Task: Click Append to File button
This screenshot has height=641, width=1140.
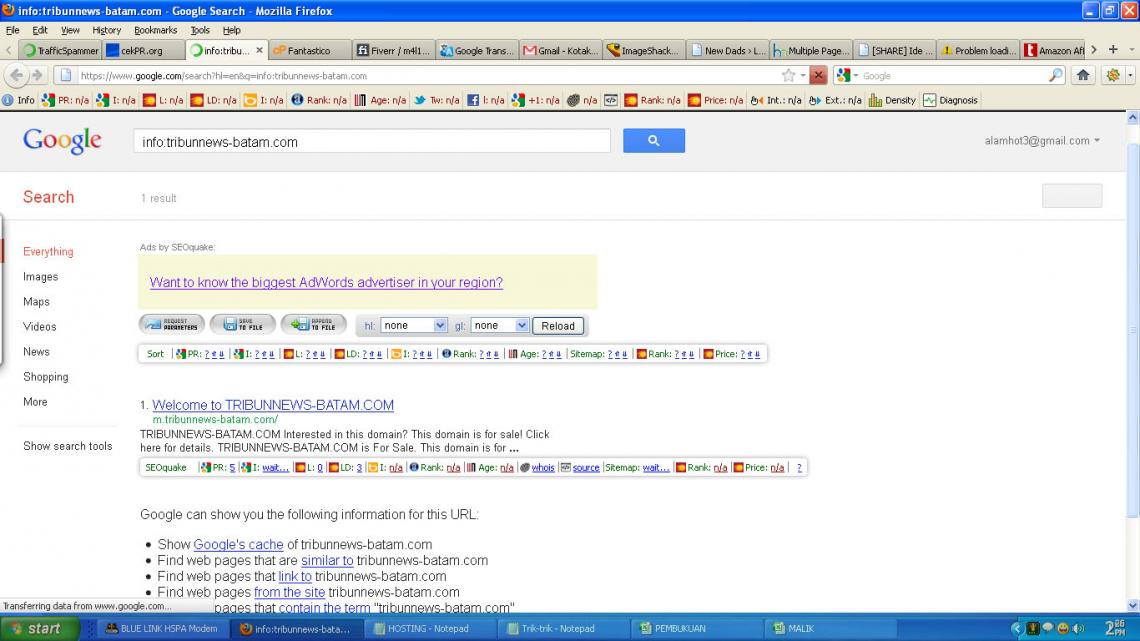Action: (313, 324)
